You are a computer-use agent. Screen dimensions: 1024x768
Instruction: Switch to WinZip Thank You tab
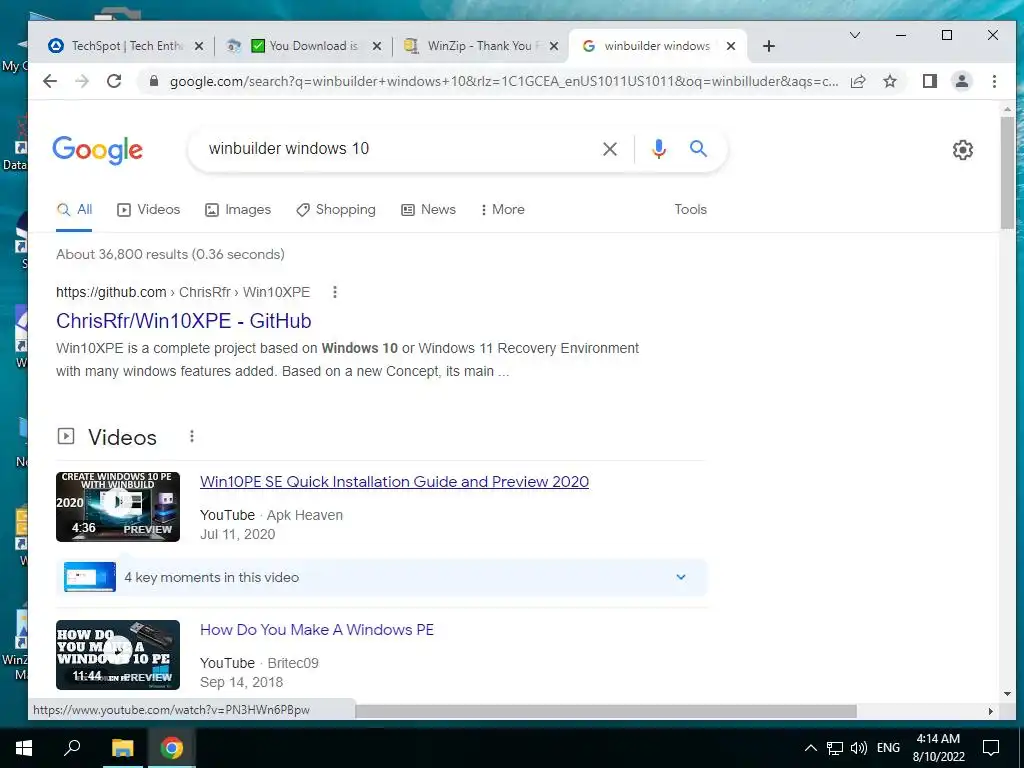(480, 46)
